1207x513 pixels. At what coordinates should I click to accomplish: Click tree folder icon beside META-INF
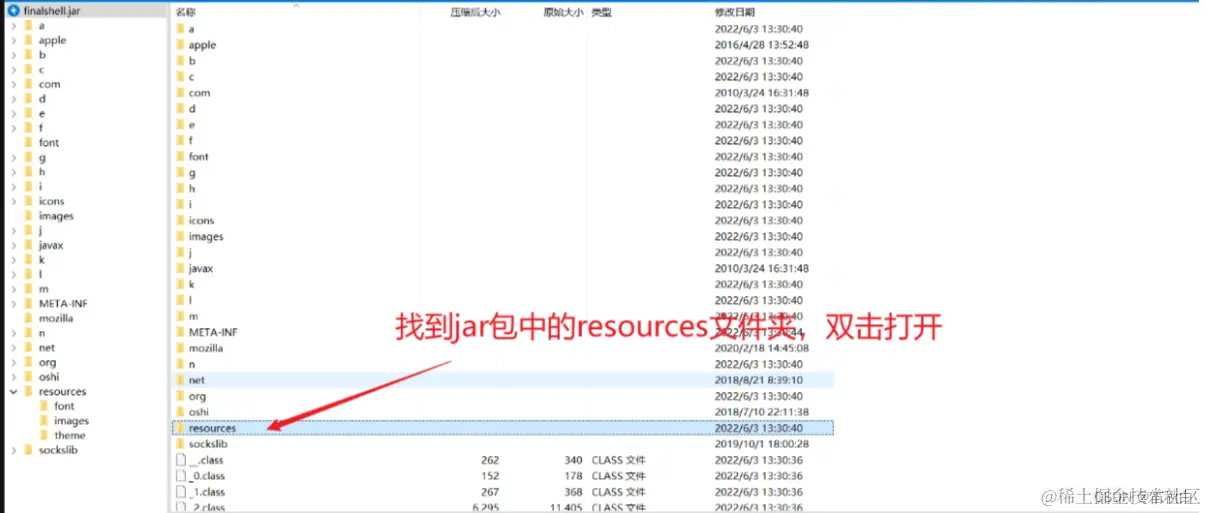29,304
